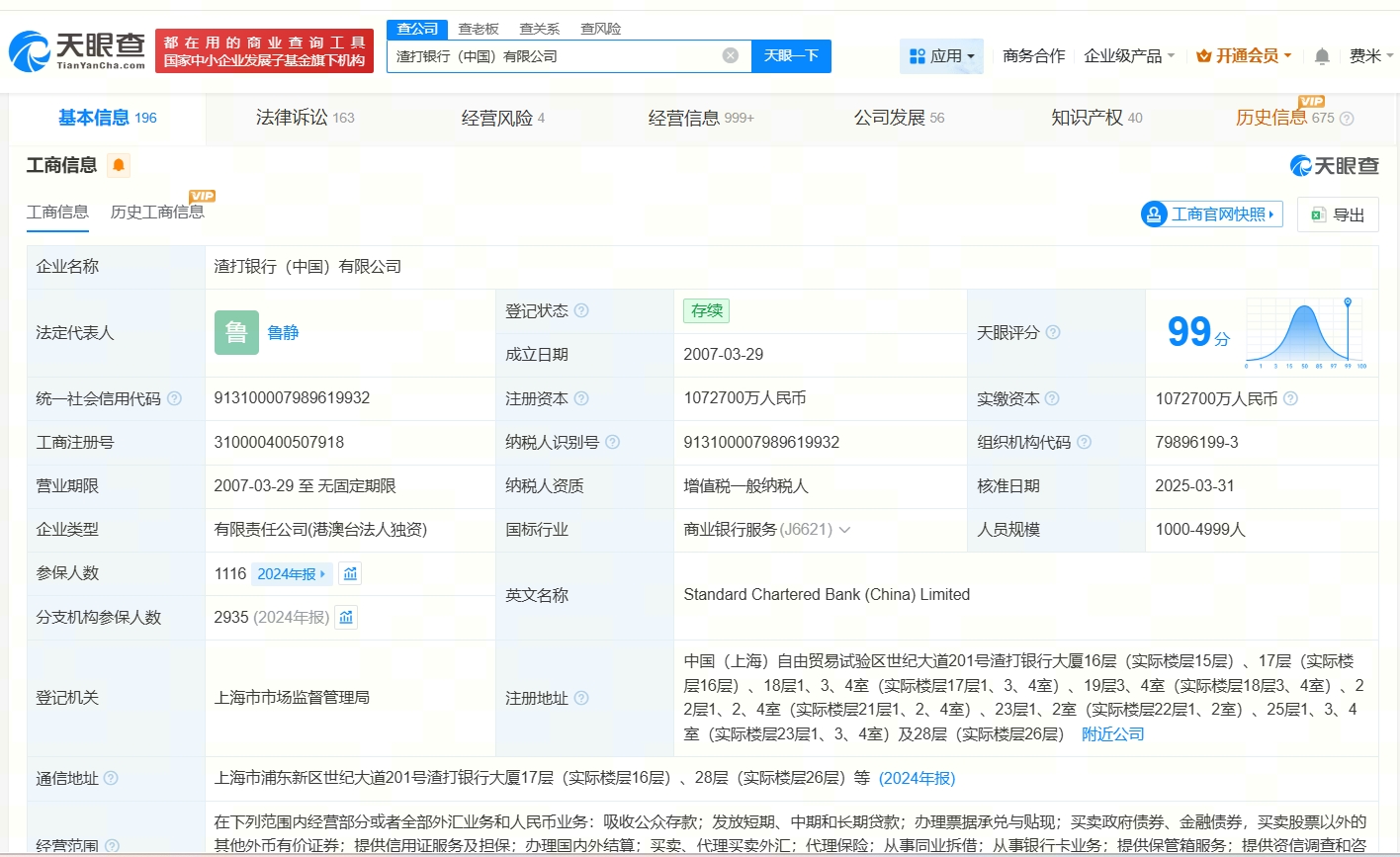The width and height of the screenshot is (1400, 857).
Task: Open 商务合作 link
Action: (x=1034, y=56)
